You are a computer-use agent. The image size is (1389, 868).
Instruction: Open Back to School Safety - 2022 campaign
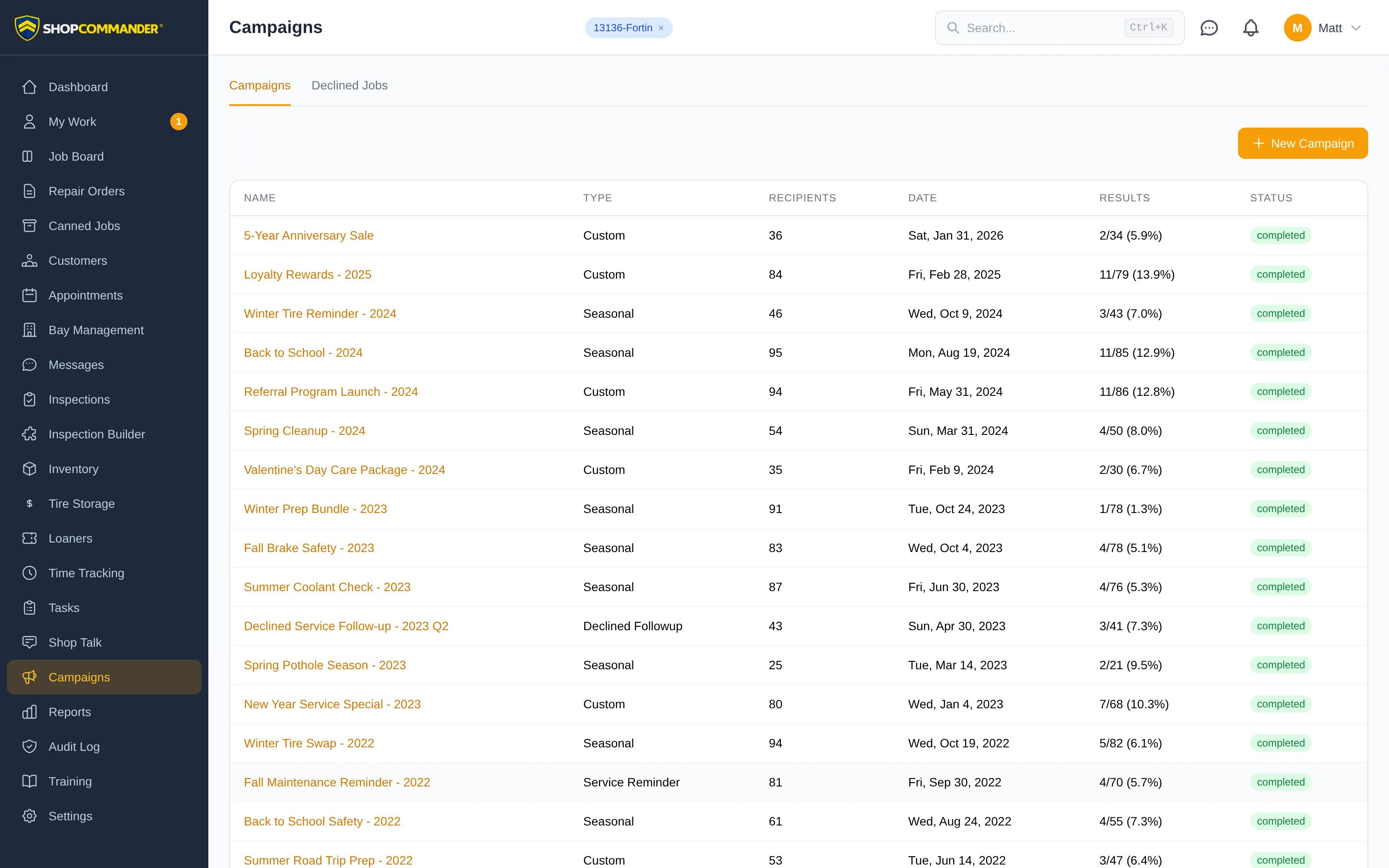pos(322,821)
